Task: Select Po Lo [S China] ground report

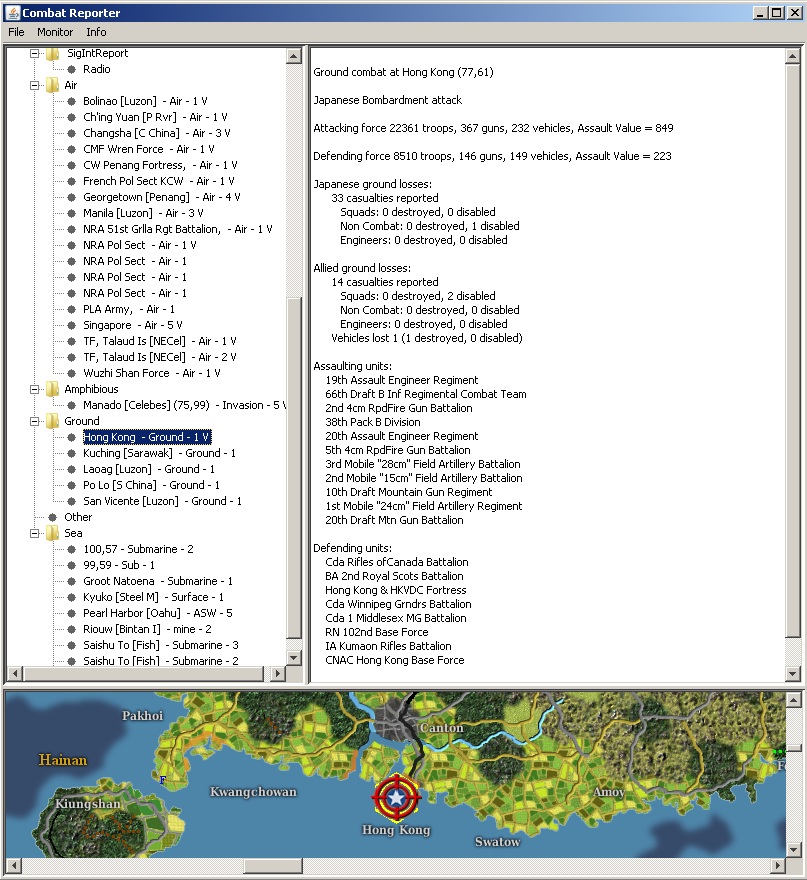Action: pos(152,485)
